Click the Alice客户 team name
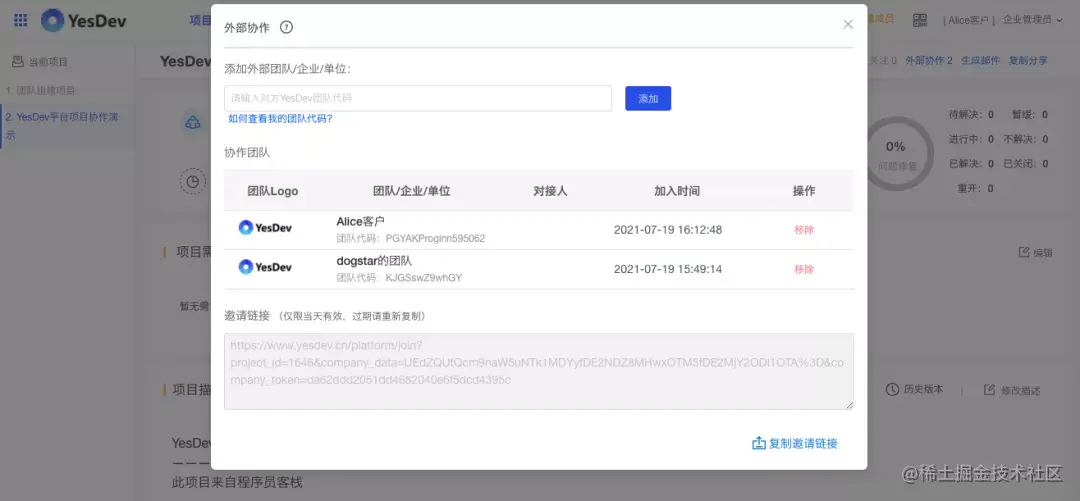Screen dimensions: 1080x501 click(x=360, y=221)
